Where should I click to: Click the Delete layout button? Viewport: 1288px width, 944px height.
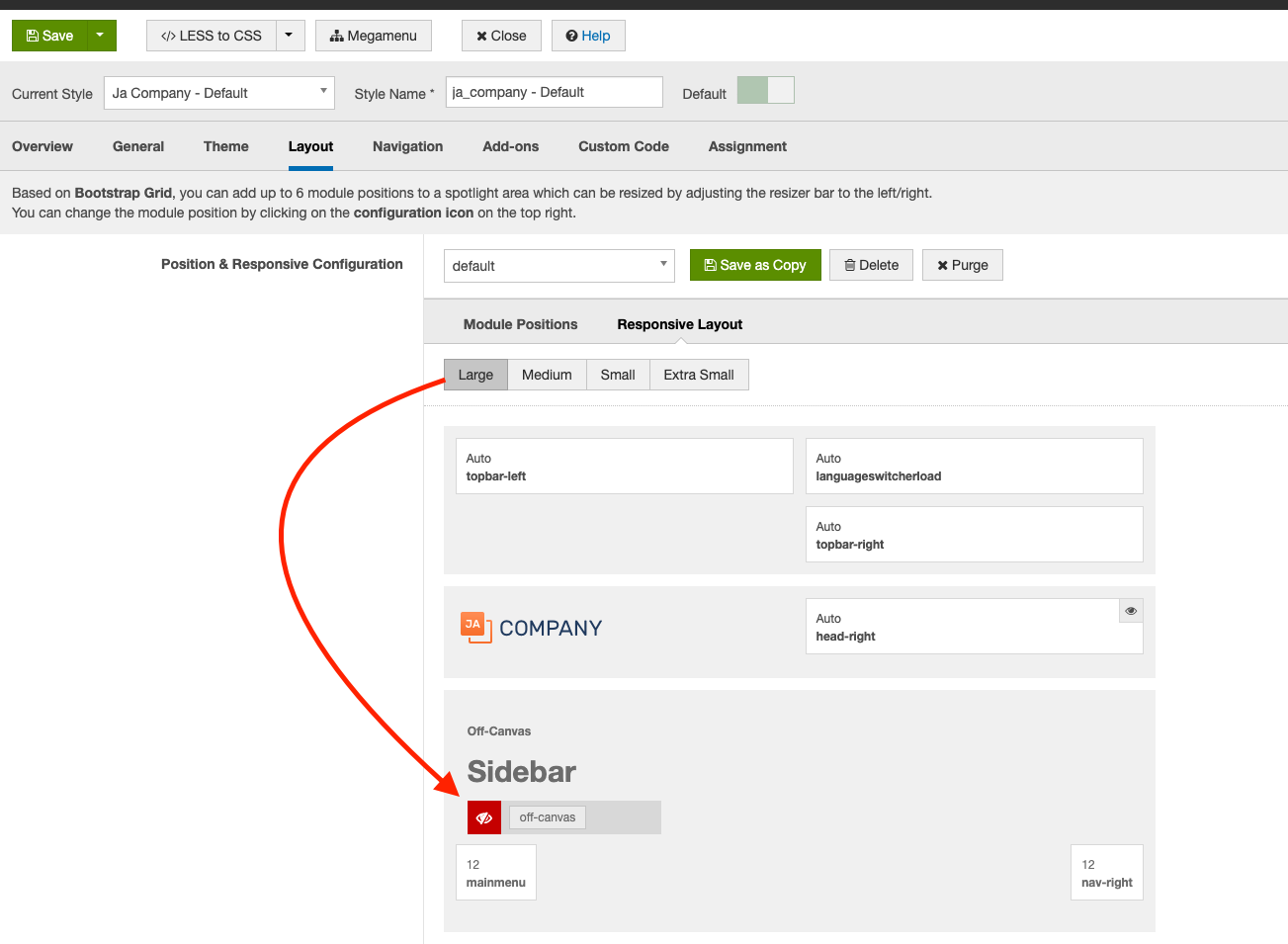871,265
